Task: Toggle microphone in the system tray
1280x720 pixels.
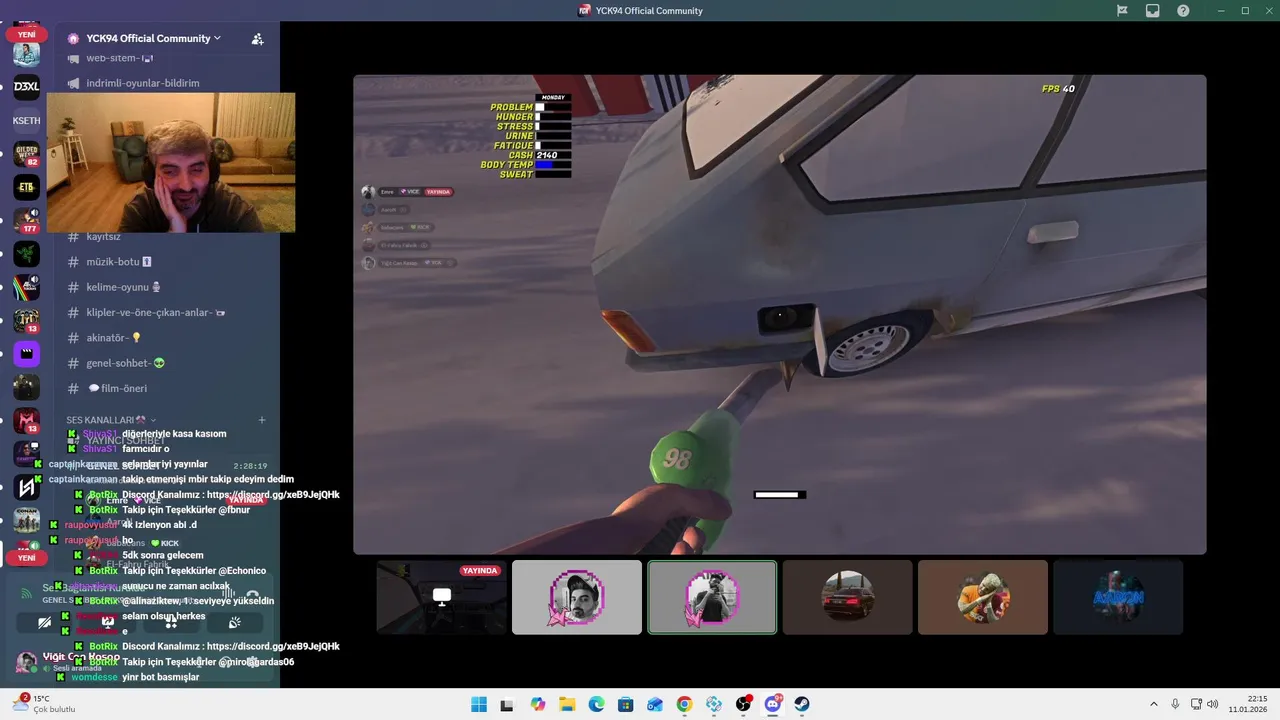Action: point(1175,704)
